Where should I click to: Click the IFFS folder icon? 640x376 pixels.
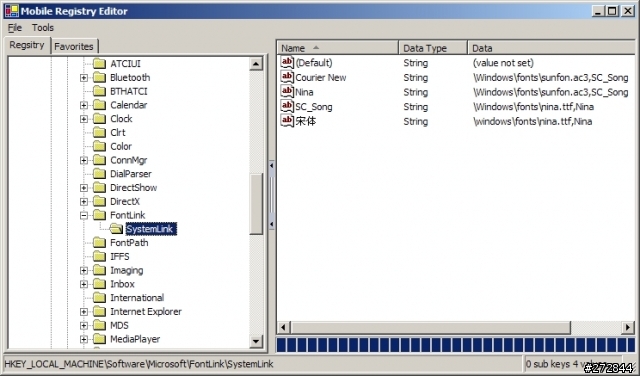coord(99,256)
